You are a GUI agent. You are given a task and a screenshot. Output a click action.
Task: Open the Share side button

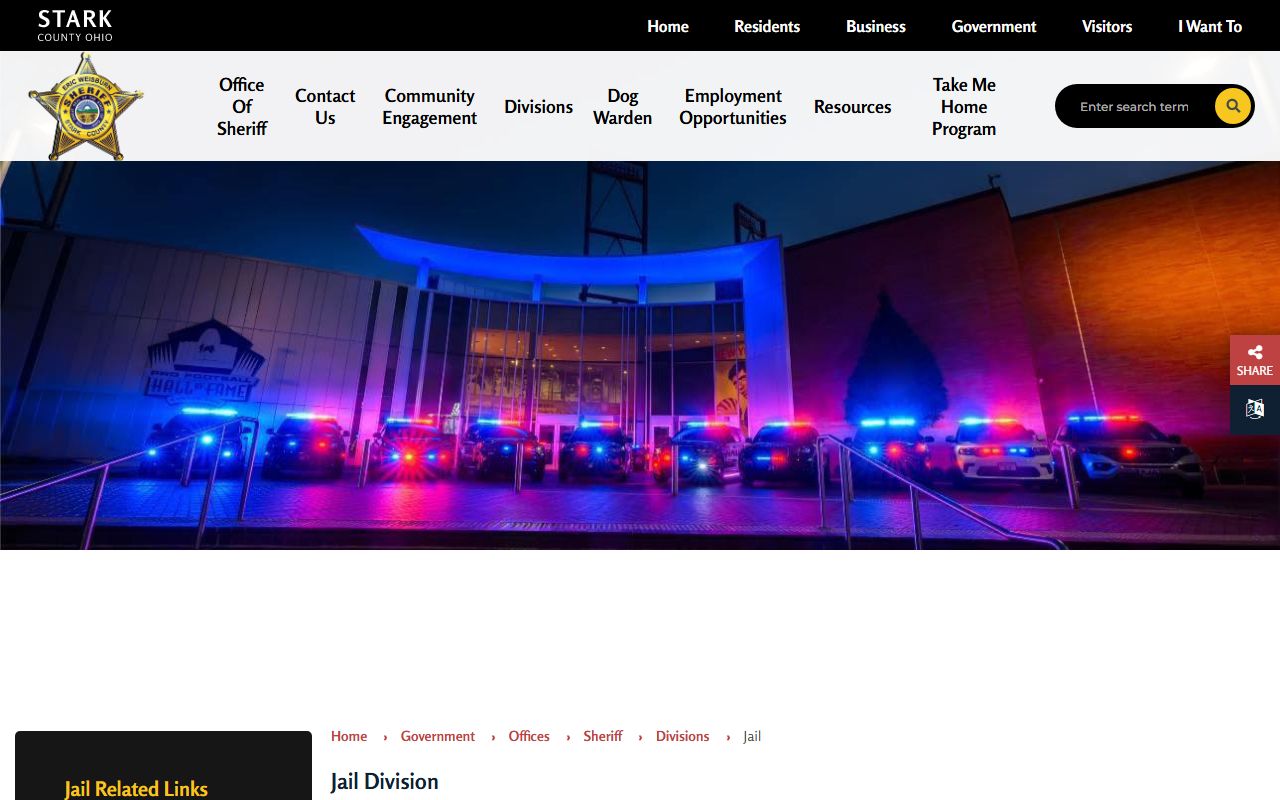point(1255,360)
